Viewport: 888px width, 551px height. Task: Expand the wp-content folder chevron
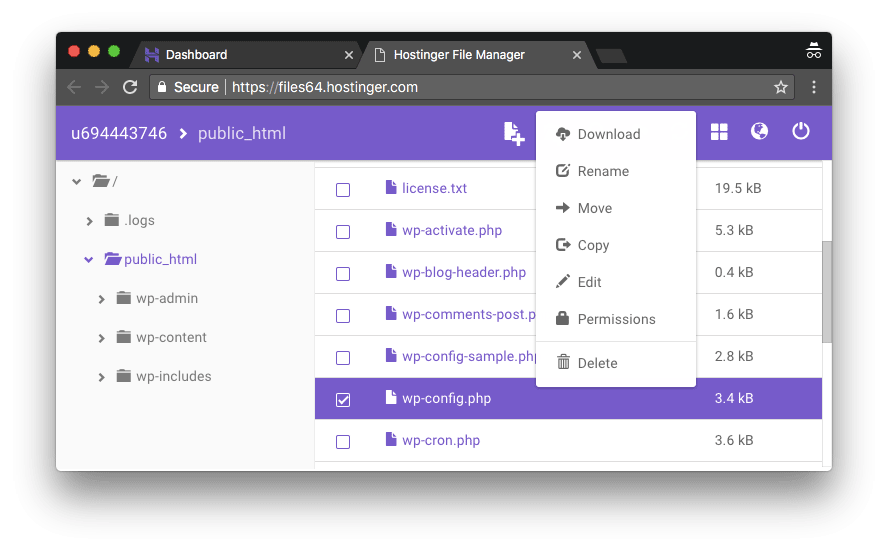coord(101,338)
